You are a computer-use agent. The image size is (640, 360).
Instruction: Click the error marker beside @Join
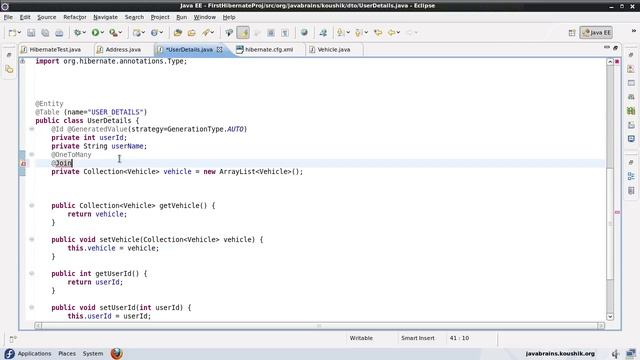point(23,163)
